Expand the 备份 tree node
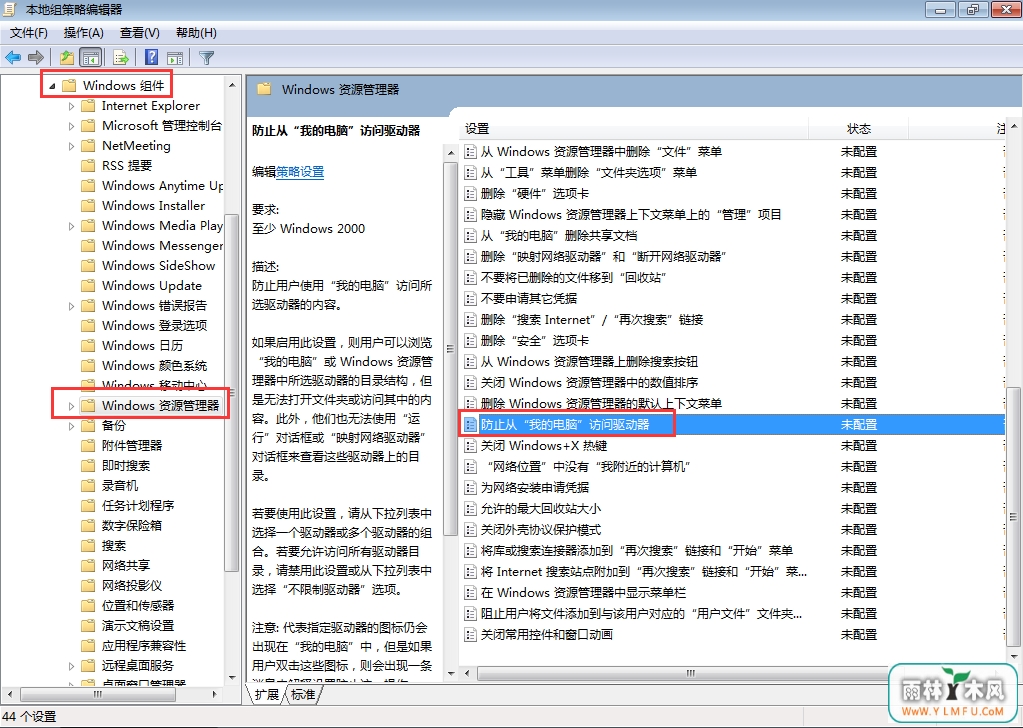This screenshot has width=1023, height=728. 71,426
